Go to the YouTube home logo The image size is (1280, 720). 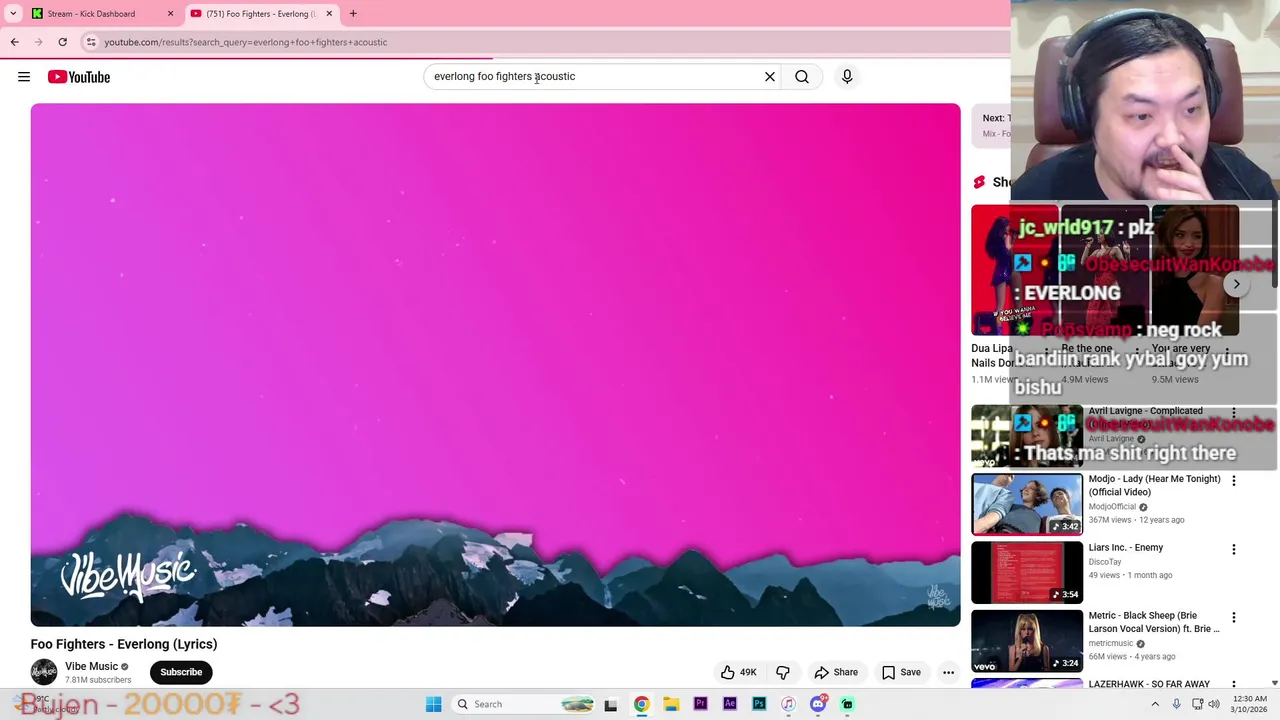(79, 77)
